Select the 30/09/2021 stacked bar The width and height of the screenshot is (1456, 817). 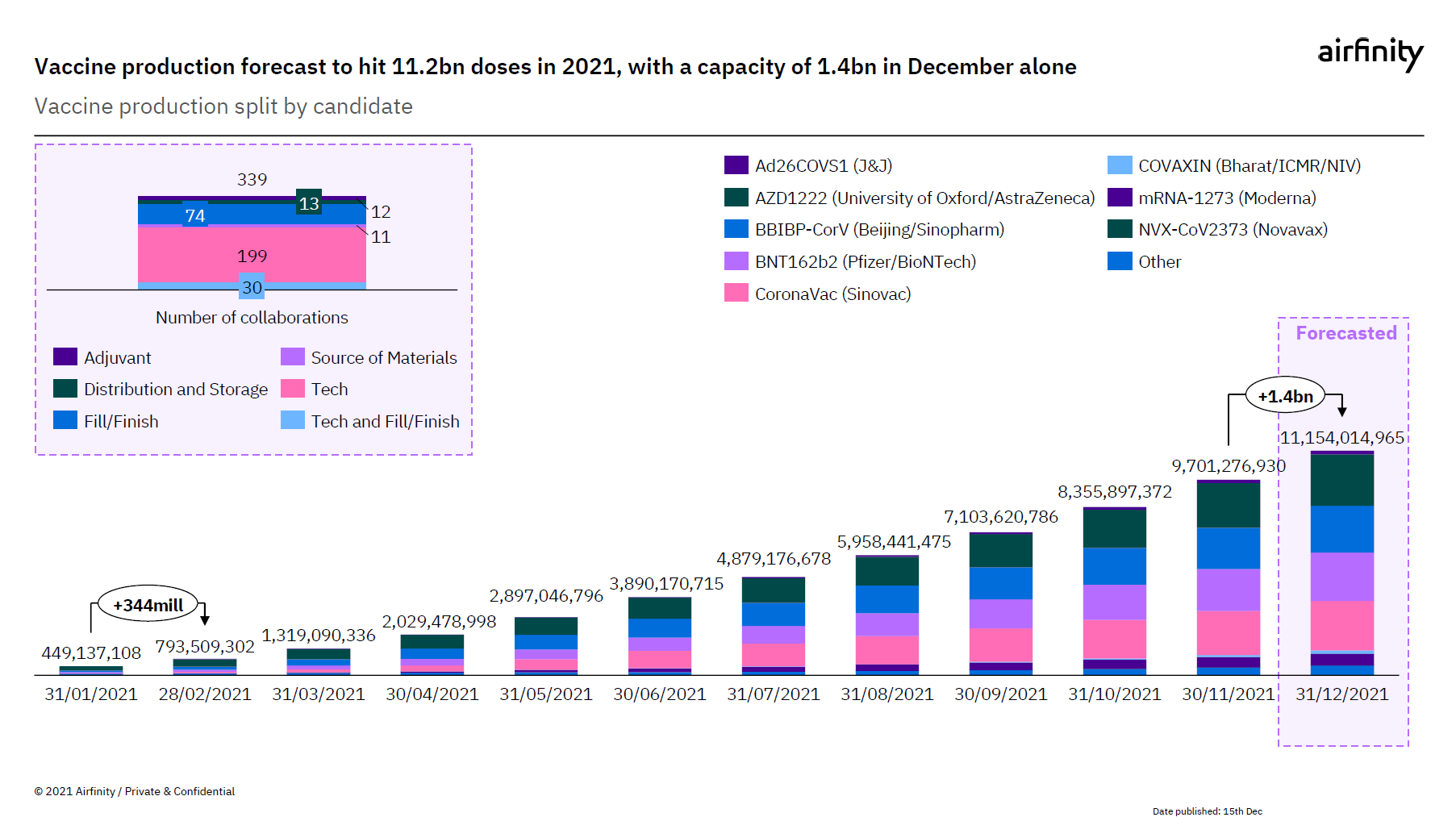[x=1000, y=604]
